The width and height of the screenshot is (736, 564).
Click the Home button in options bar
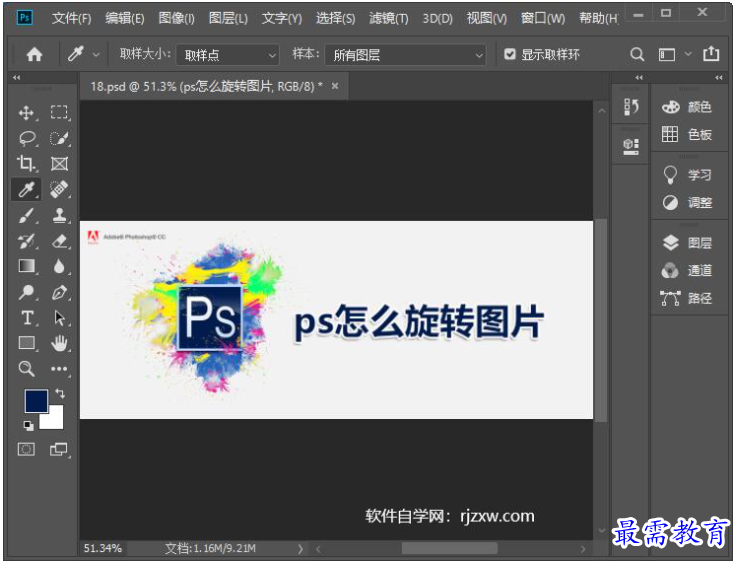[x=34, y=55]
